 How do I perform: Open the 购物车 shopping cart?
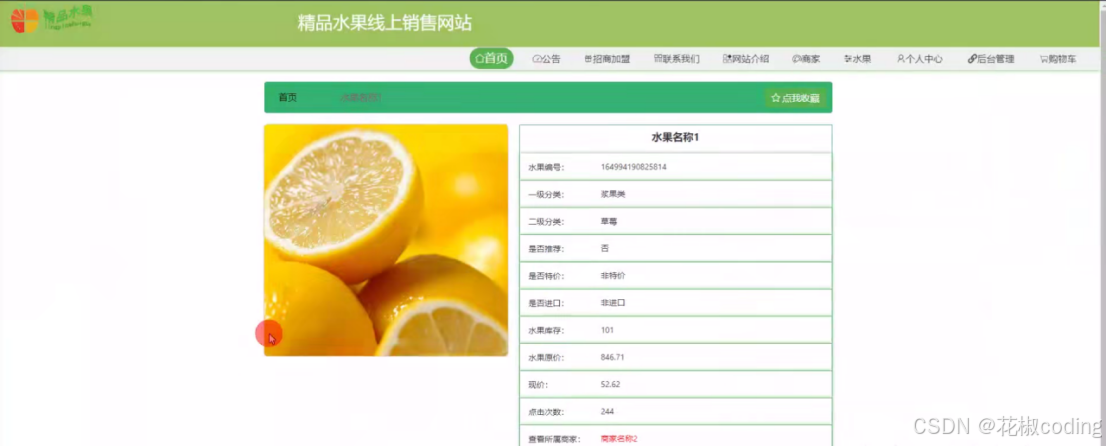1058,59
